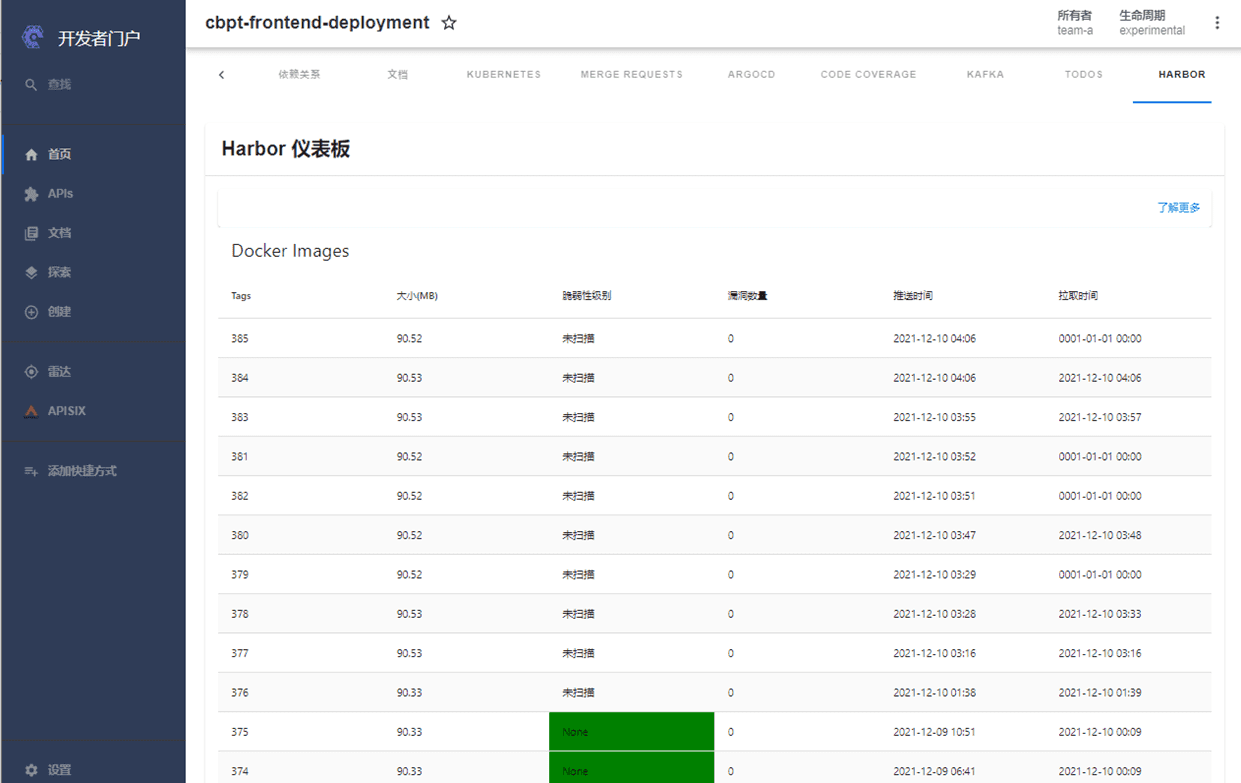Star the cbpt-frontend-deployment entity

[449, 22]
